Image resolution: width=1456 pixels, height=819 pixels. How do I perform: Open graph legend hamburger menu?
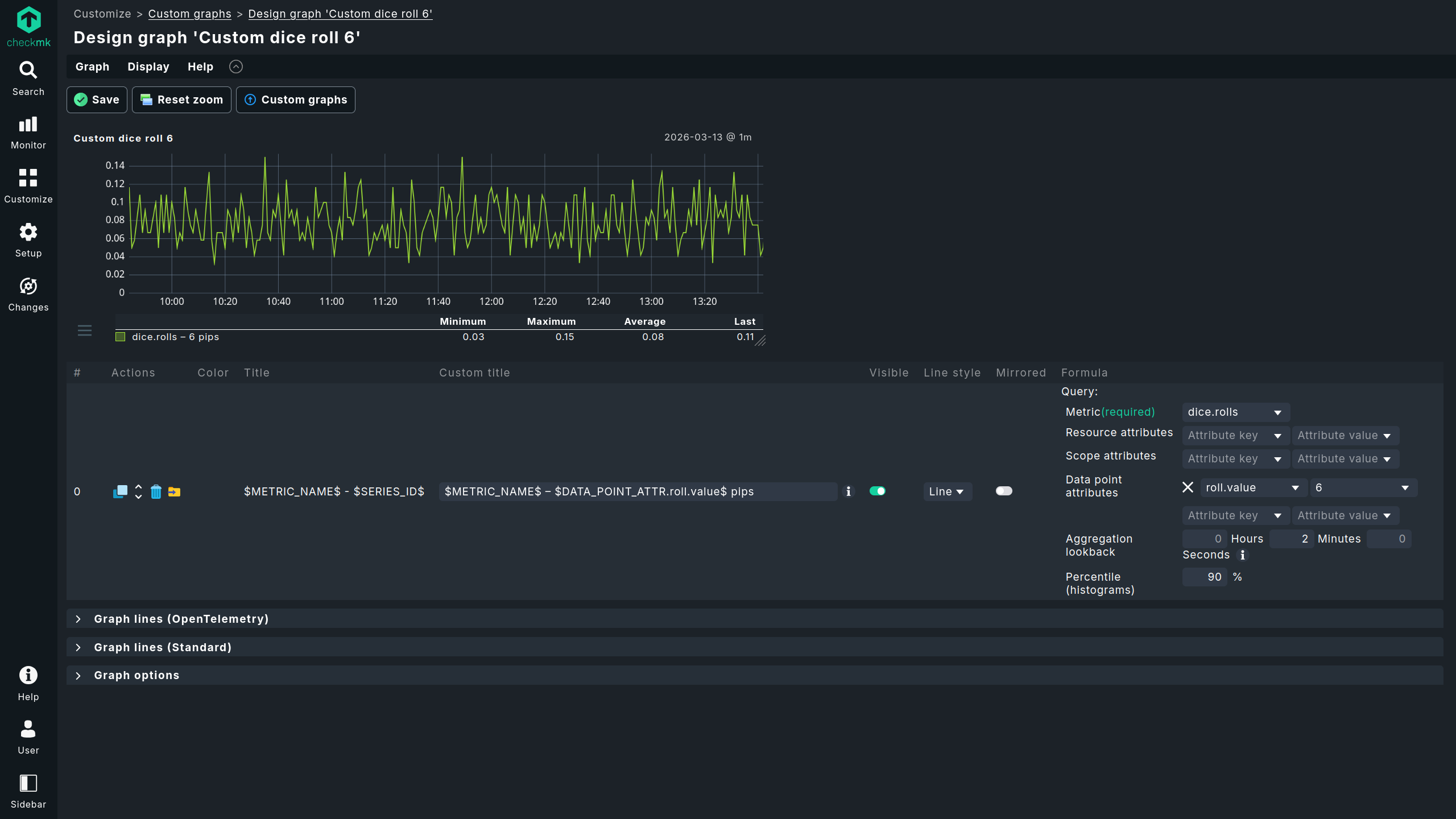[x=85, y=330]
